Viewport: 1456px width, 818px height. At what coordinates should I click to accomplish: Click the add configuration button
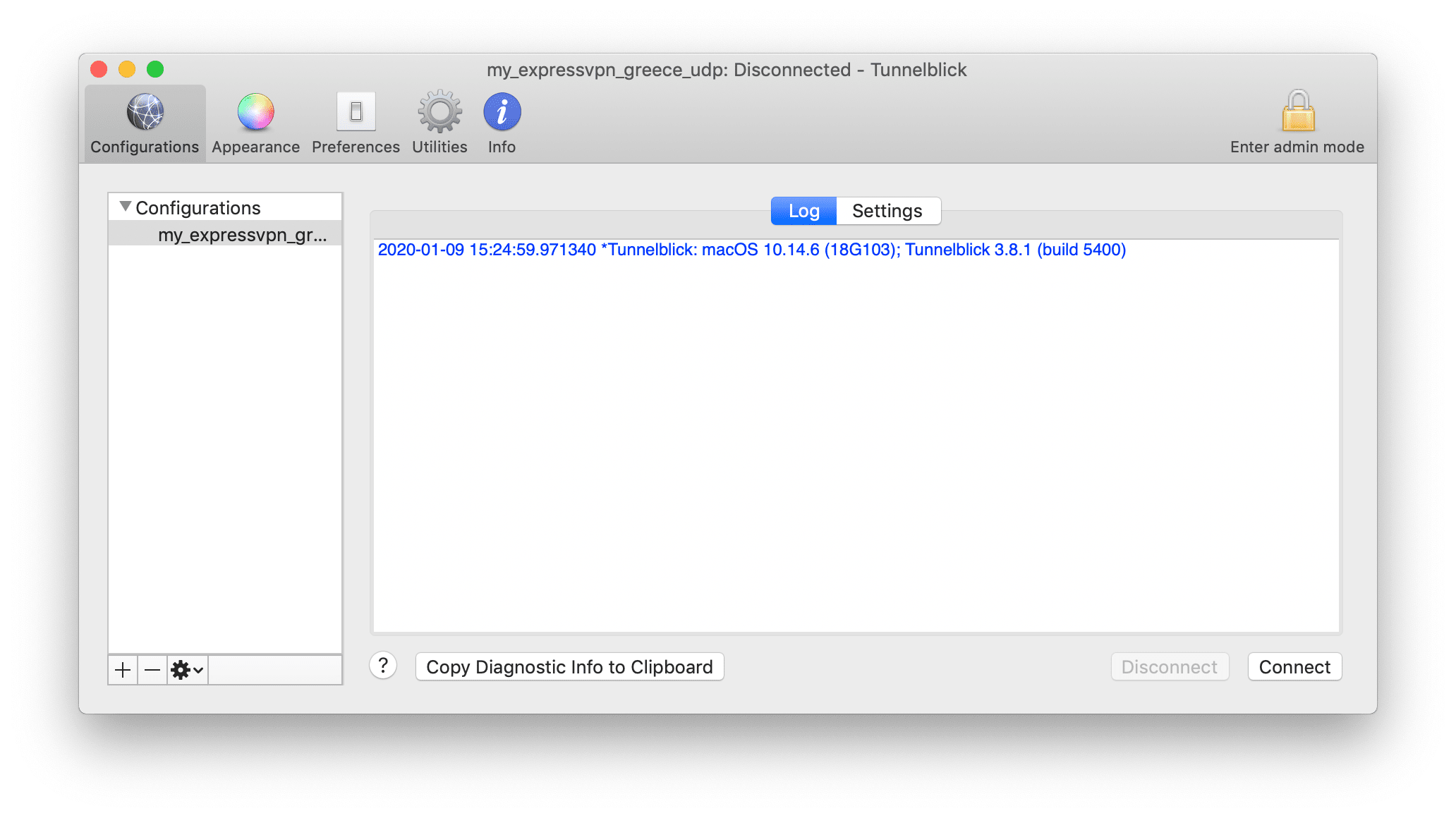[122, 669]
